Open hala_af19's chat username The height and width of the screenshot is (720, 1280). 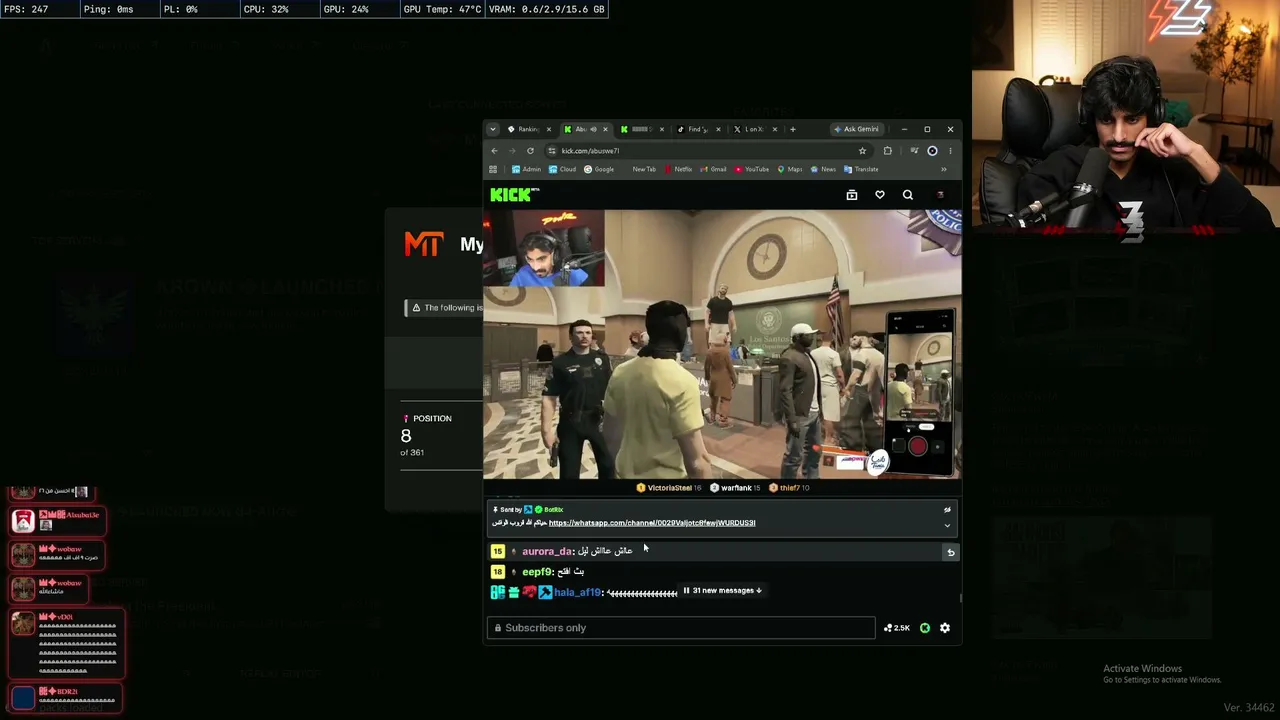point(577,593)
